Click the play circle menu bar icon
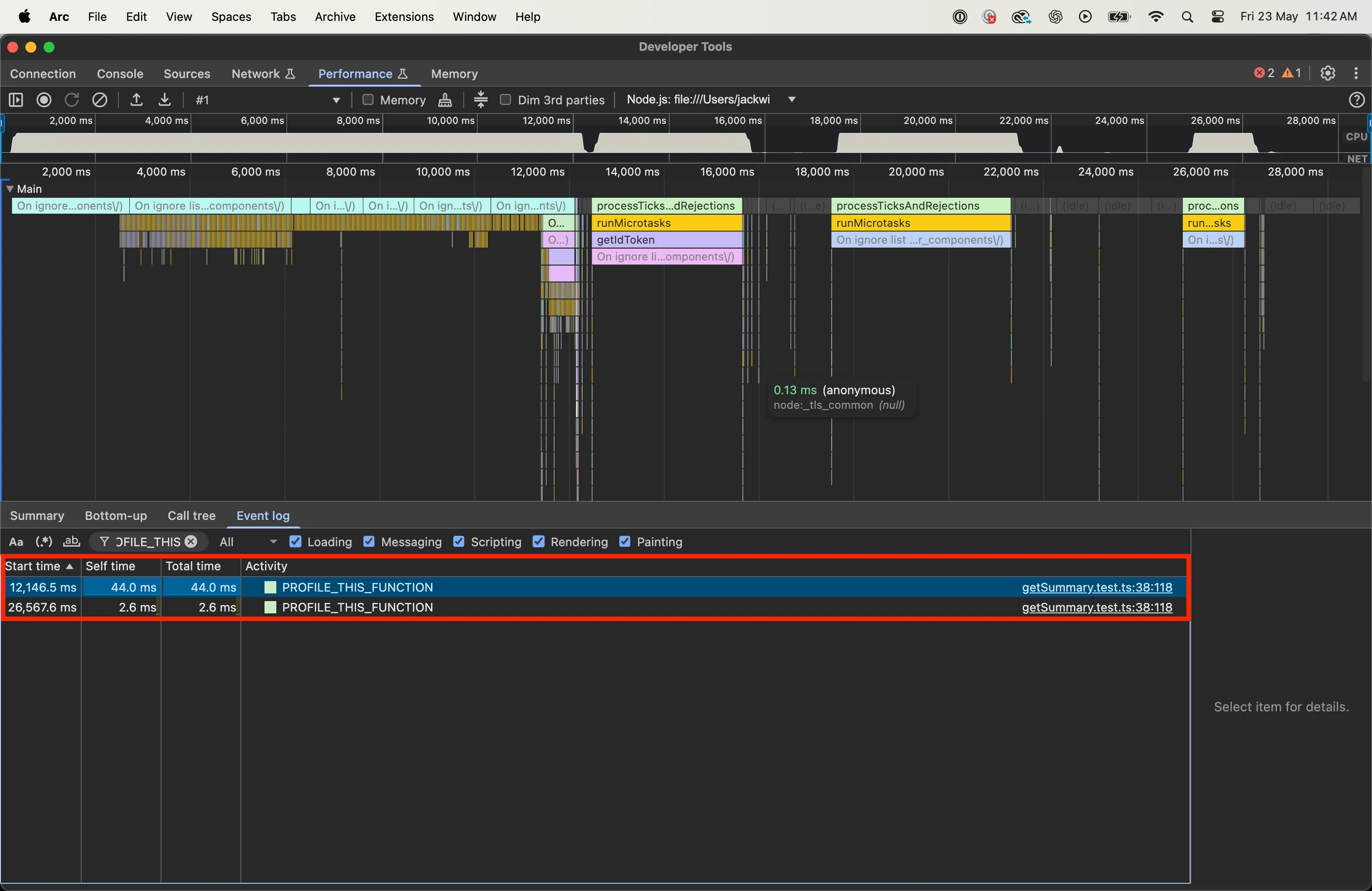Image resolution: width=1372 pixels, height=891 pixels. [x=1085, y=17]
